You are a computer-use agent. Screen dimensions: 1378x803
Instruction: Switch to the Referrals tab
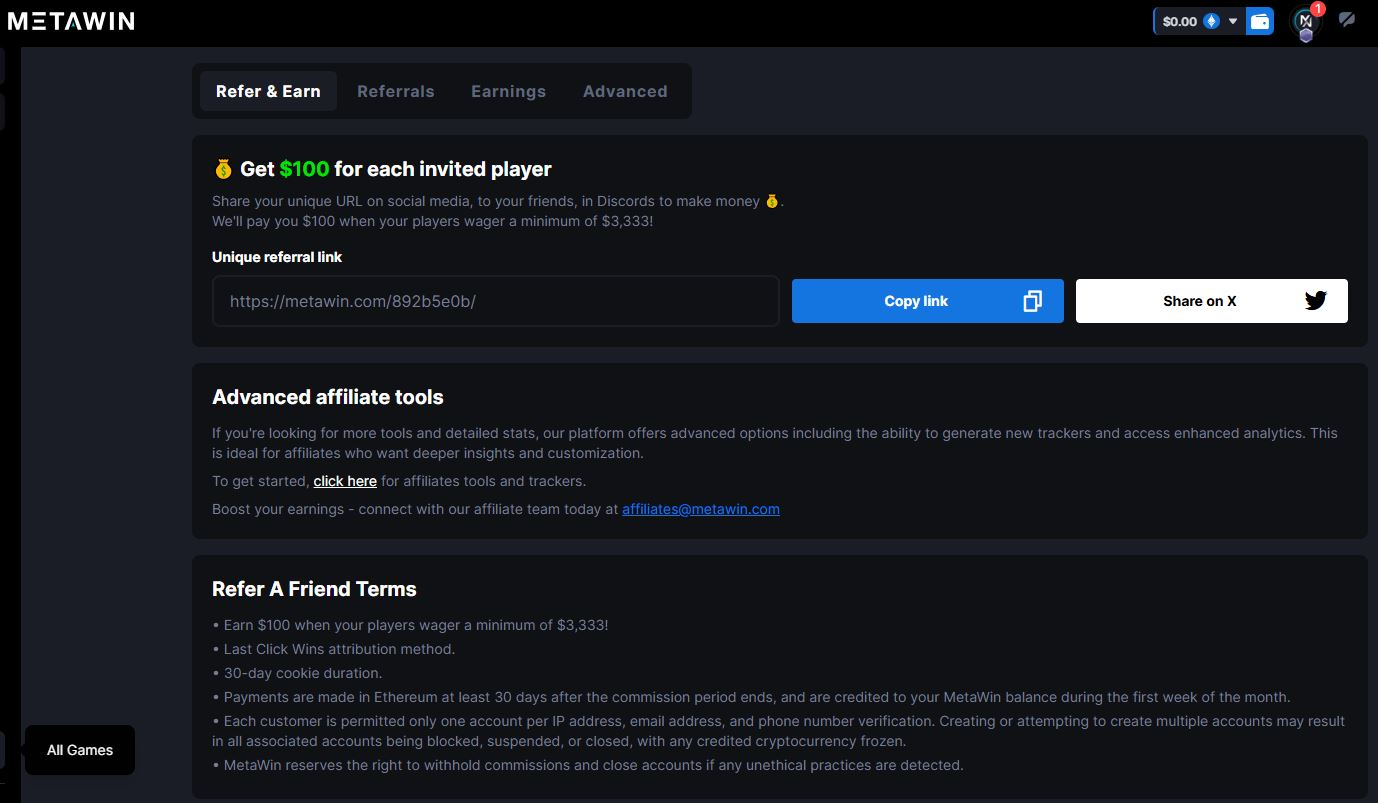point(395,91)
